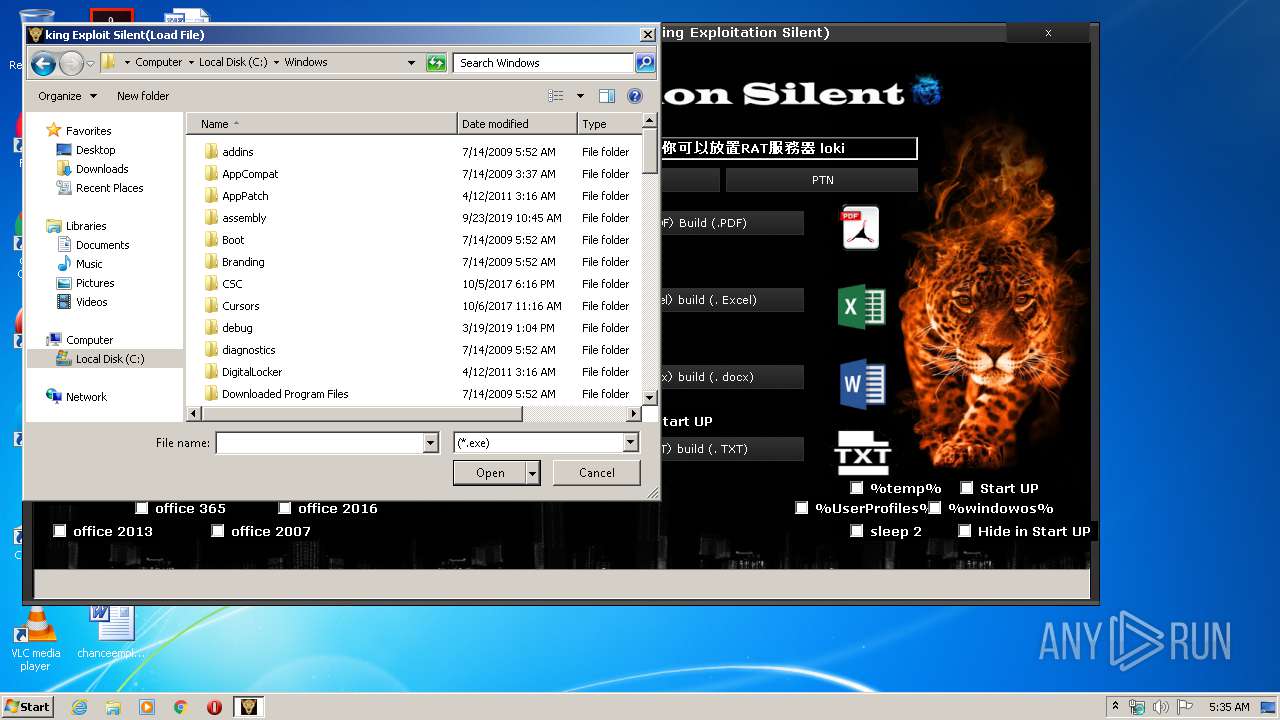This screenshot has width=1280, height=720.
Task: Click the PDF file type icon
Action: (x=860, y=227)
